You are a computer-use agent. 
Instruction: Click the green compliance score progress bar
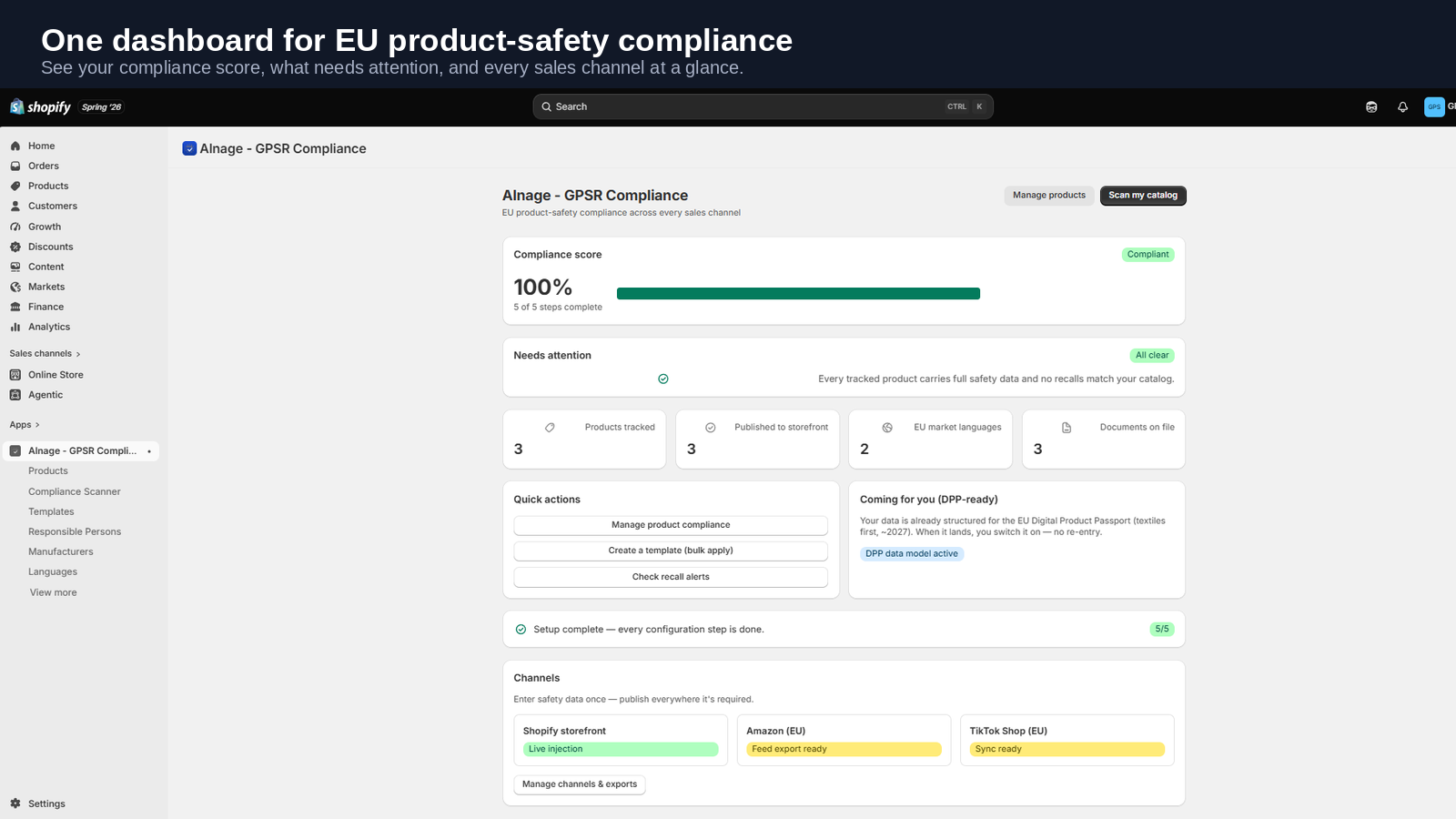(798, 293)
